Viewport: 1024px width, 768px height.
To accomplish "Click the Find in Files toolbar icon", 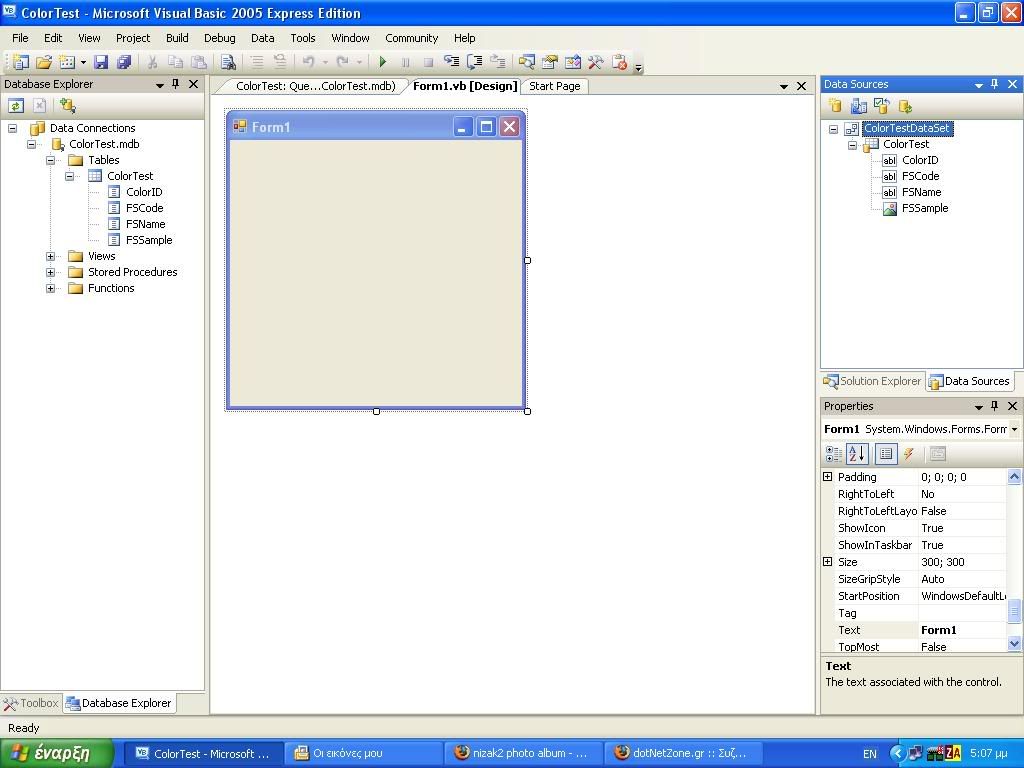I will (x=228, y=62).
